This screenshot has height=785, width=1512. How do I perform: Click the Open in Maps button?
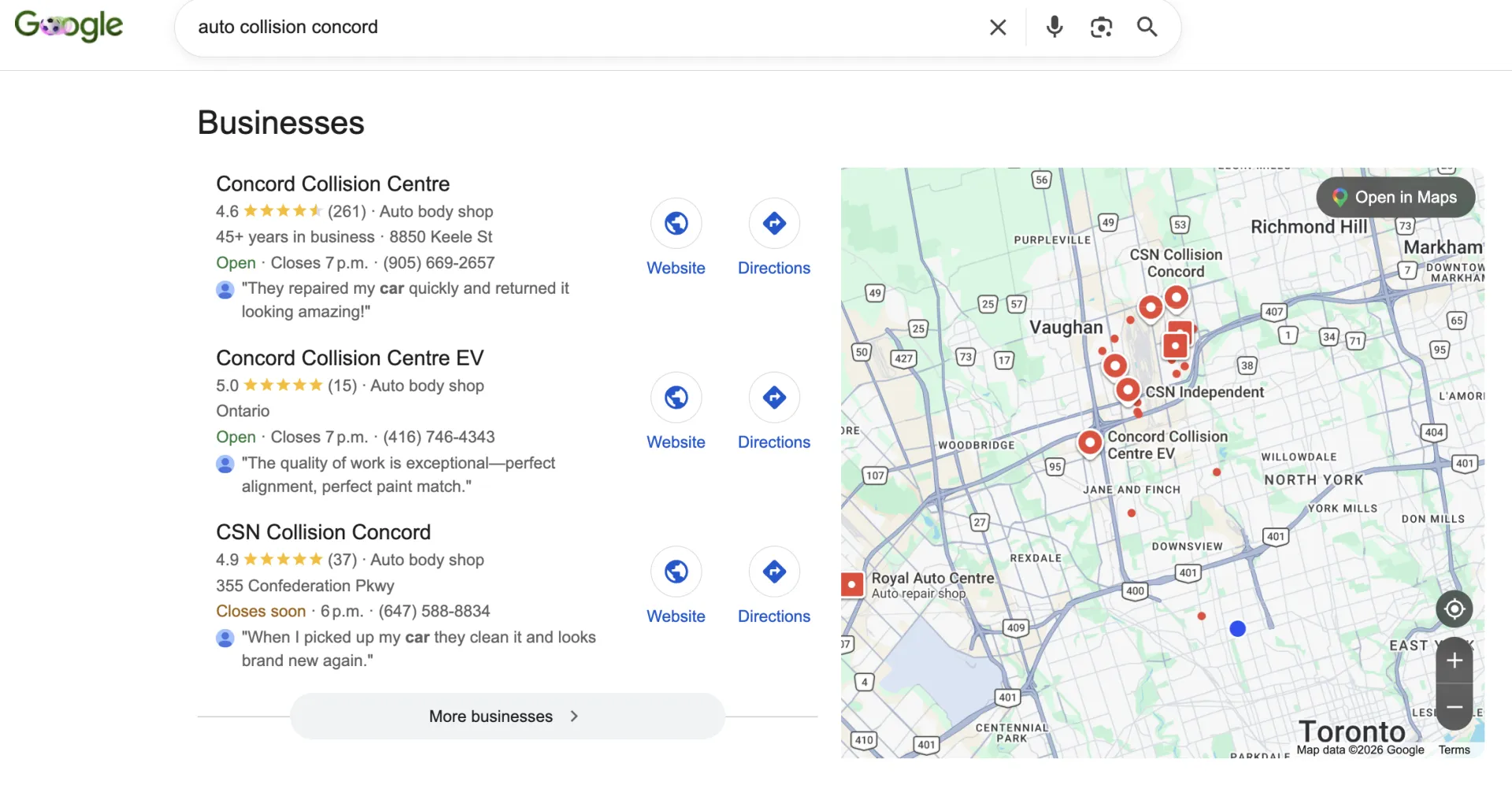[x=1395, y=198]
